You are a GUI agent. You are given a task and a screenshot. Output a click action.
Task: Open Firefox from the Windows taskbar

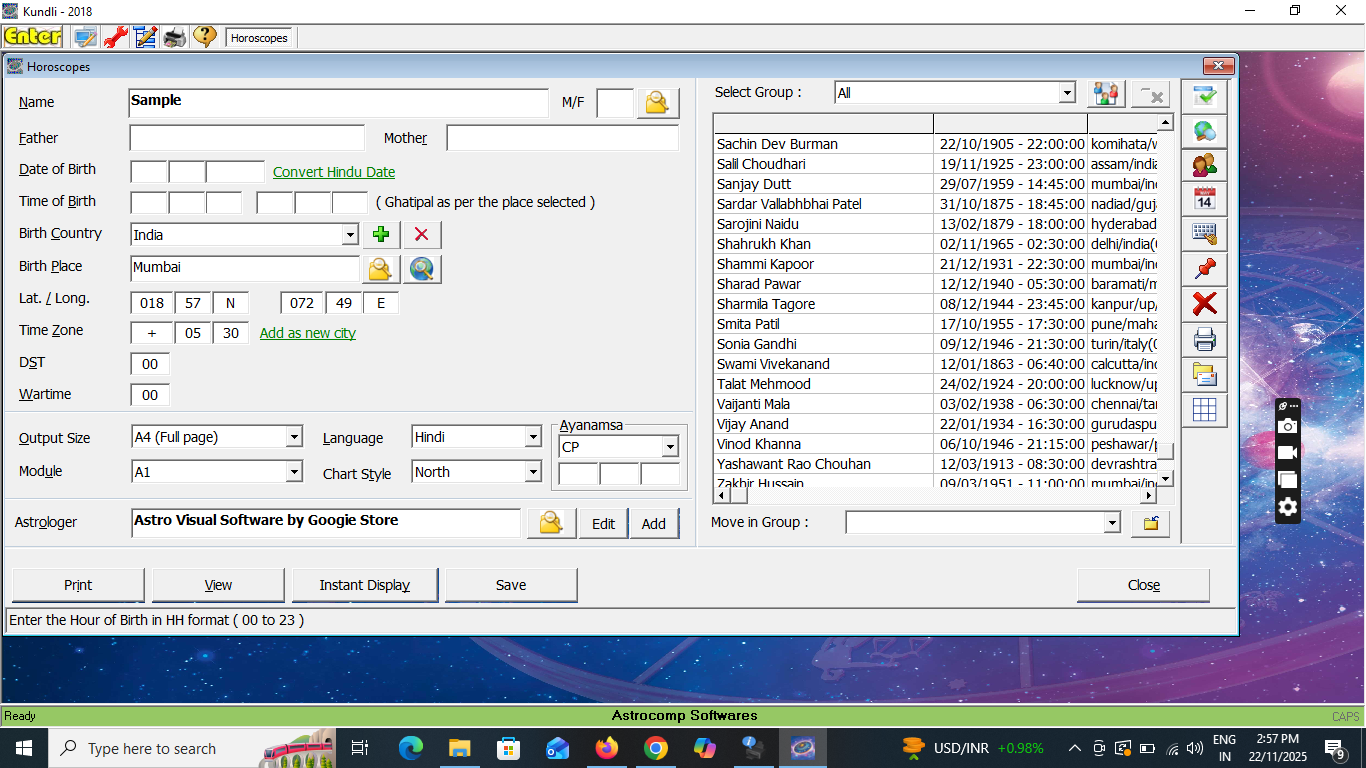click(x=606, y=748)
